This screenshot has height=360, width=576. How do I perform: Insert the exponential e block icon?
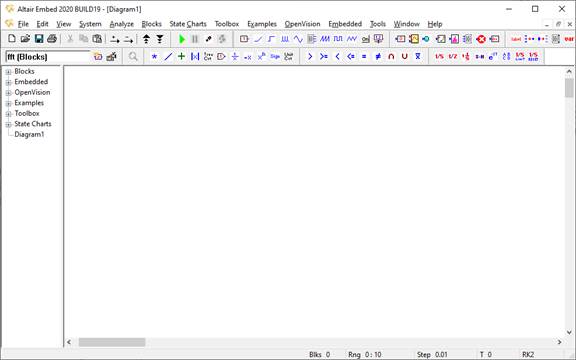pos(493,57)
